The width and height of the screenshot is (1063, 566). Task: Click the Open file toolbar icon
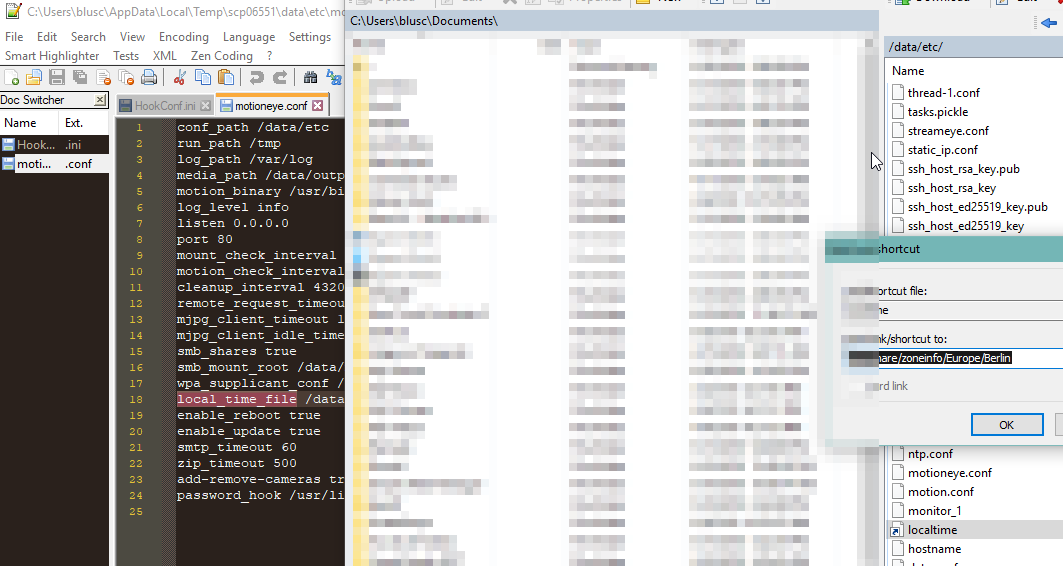tap(34, 77)
